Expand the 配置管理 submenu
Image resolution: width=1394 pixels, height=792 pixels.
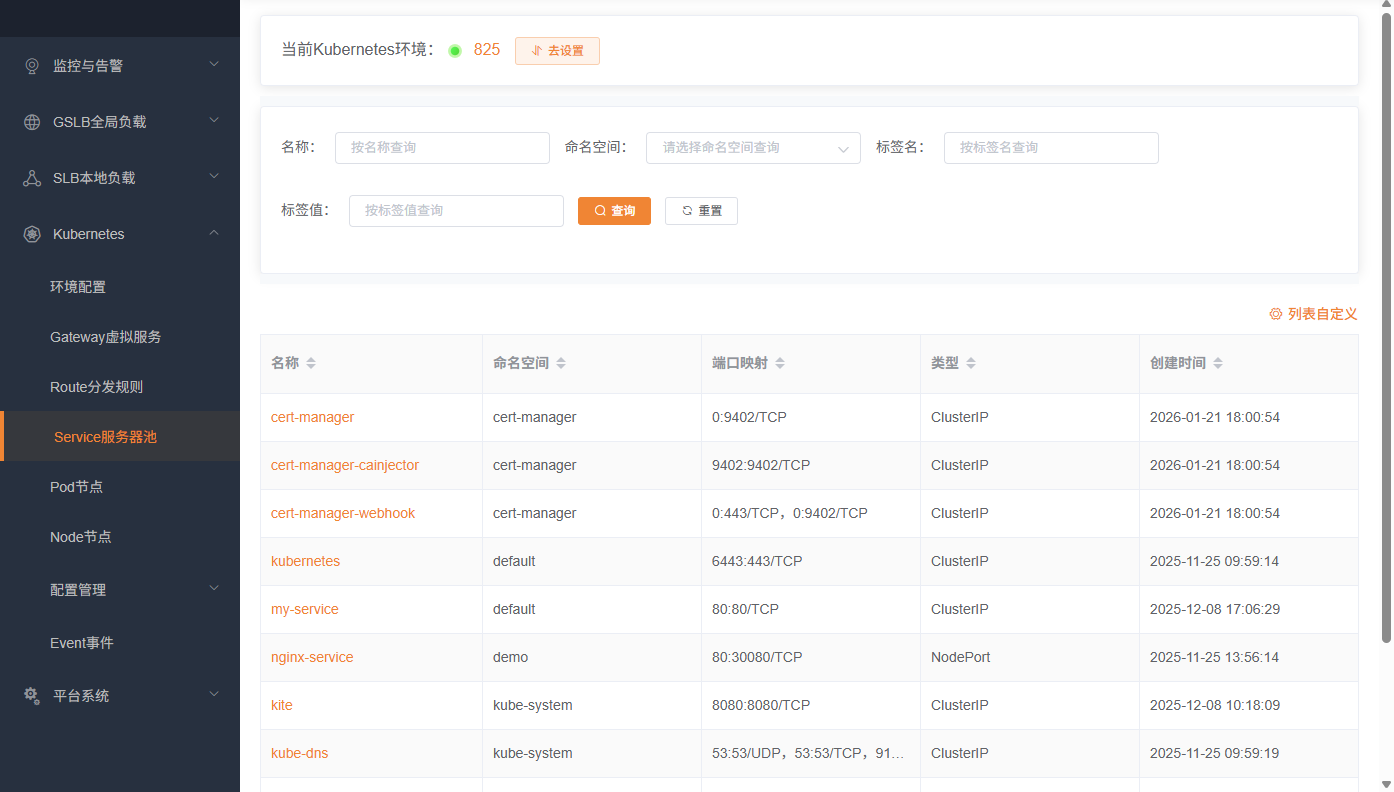tap(213, 589)
